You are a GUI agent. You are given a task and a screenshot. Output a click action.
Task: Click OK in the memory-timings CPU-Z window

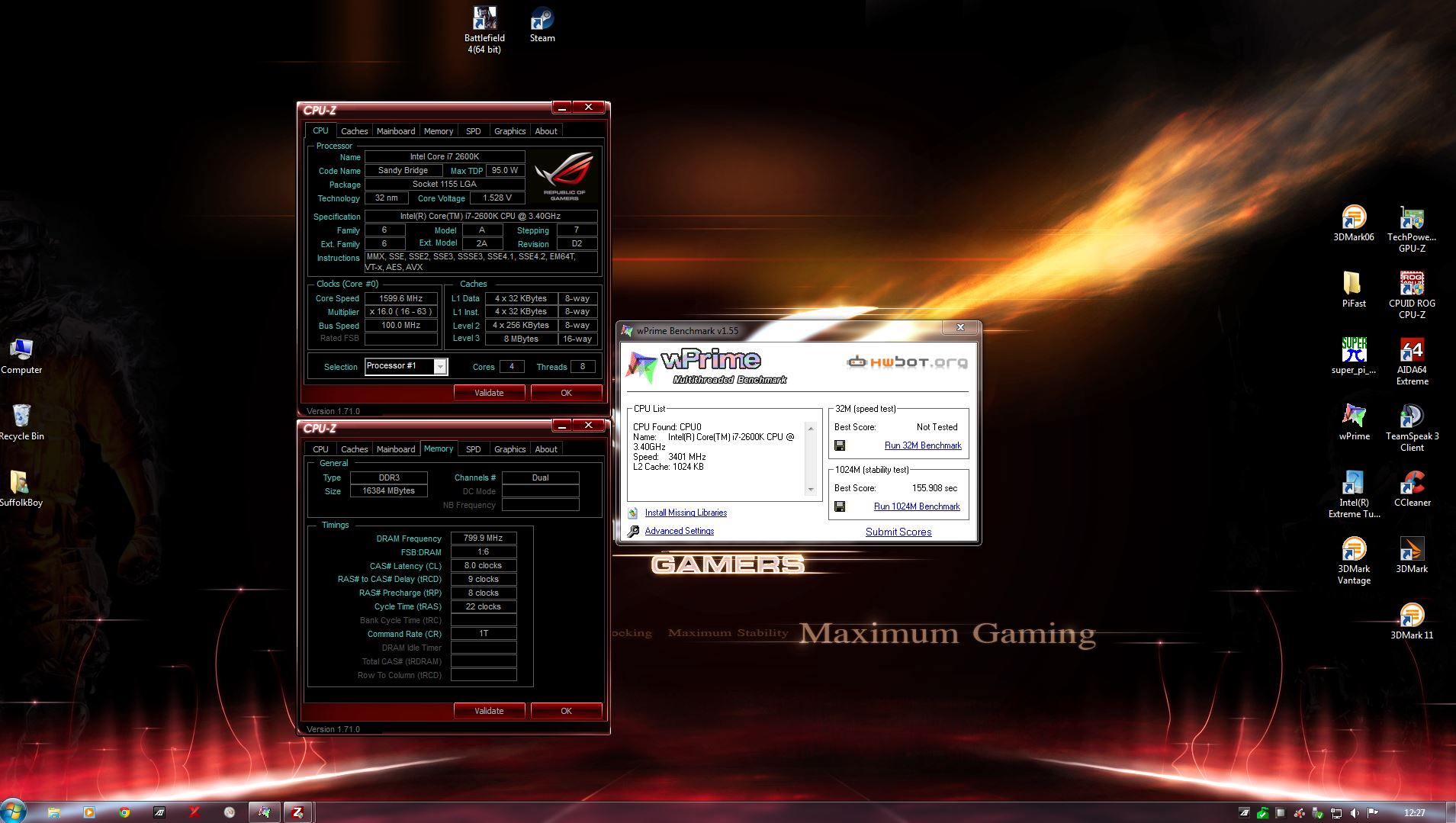566,711
